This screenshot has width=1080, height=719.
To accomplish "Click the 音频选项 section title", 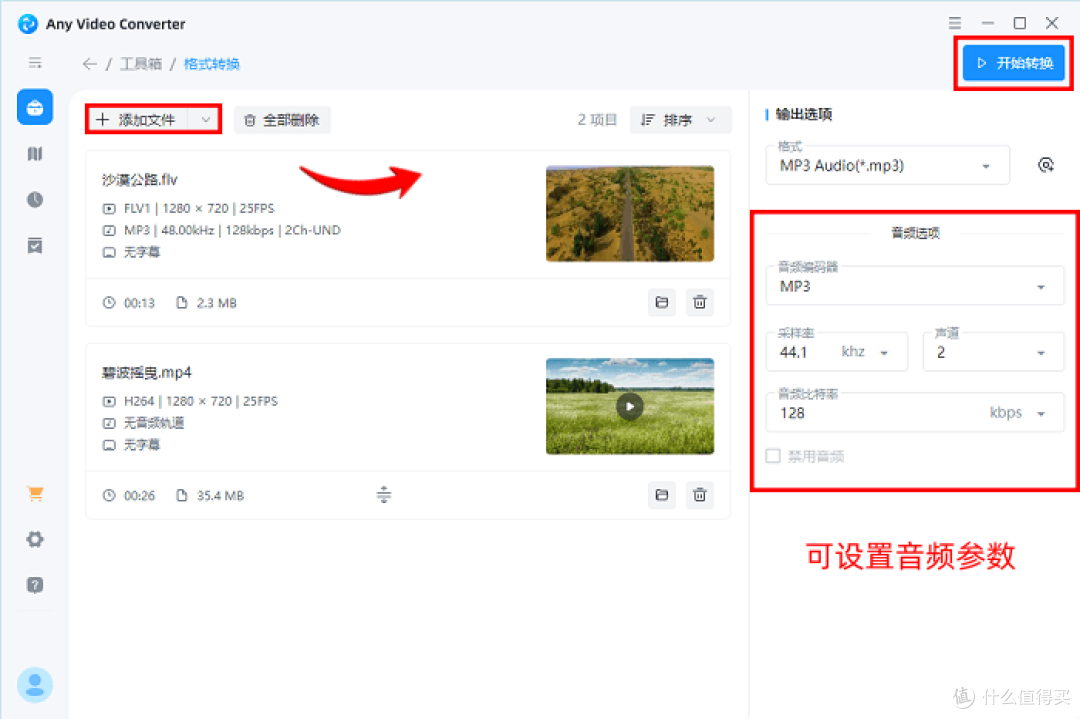I will 915,233.
